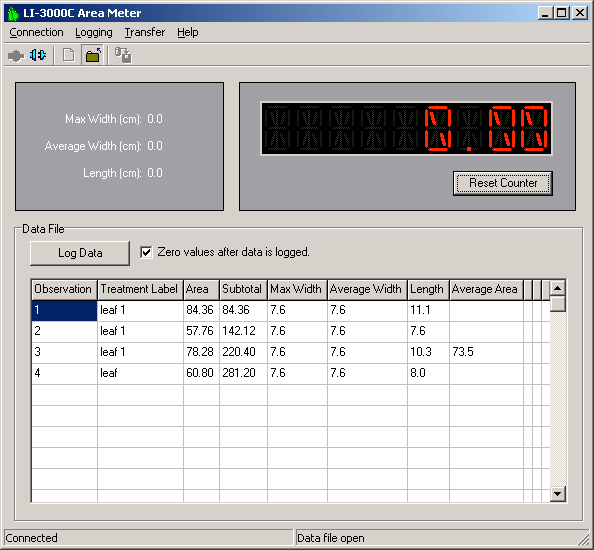Select observation row 1 cell

click(x=64, y=311)
